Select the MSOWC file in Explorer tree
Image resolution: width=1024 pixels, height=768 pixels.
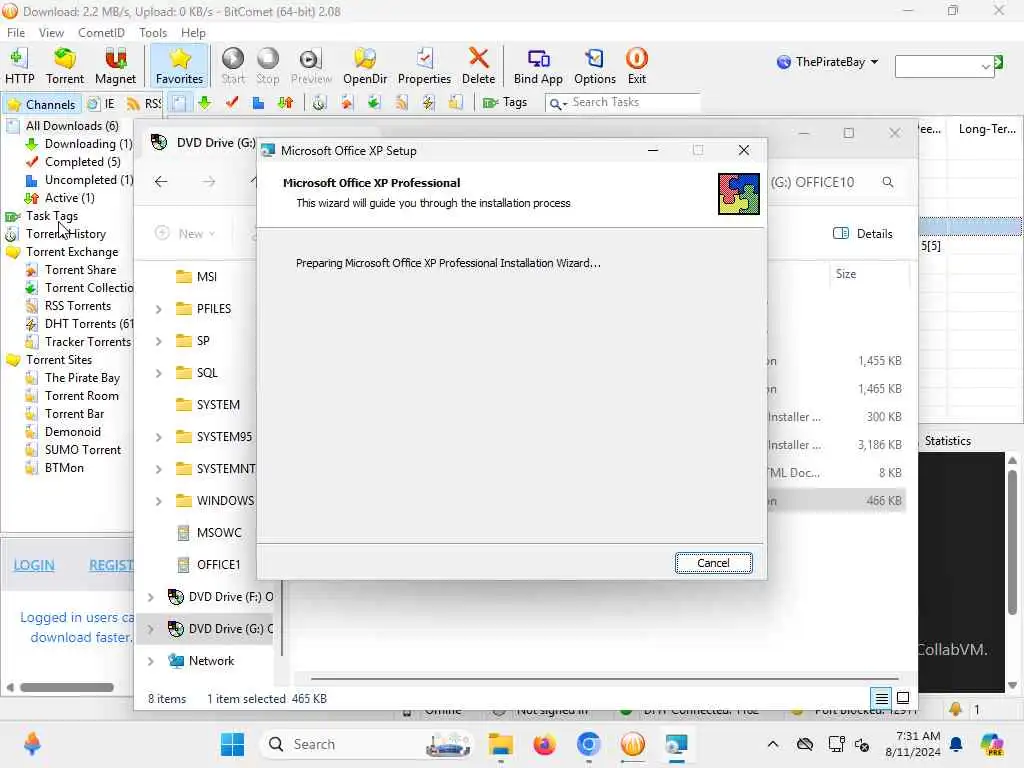pos(209,533)
